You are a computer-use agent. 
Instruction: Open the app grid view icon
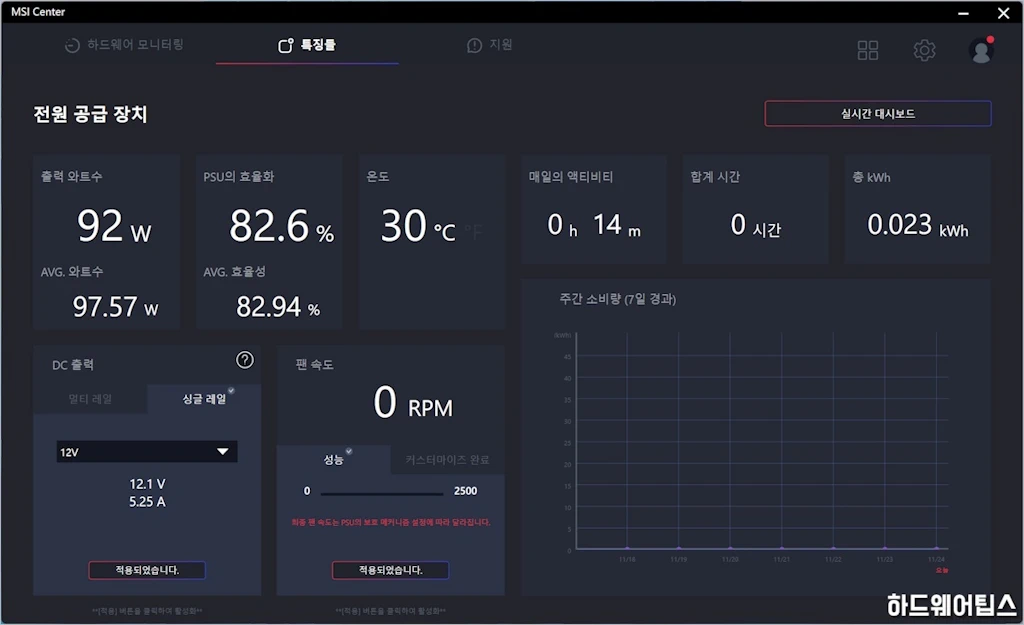(x=867, y=50)
